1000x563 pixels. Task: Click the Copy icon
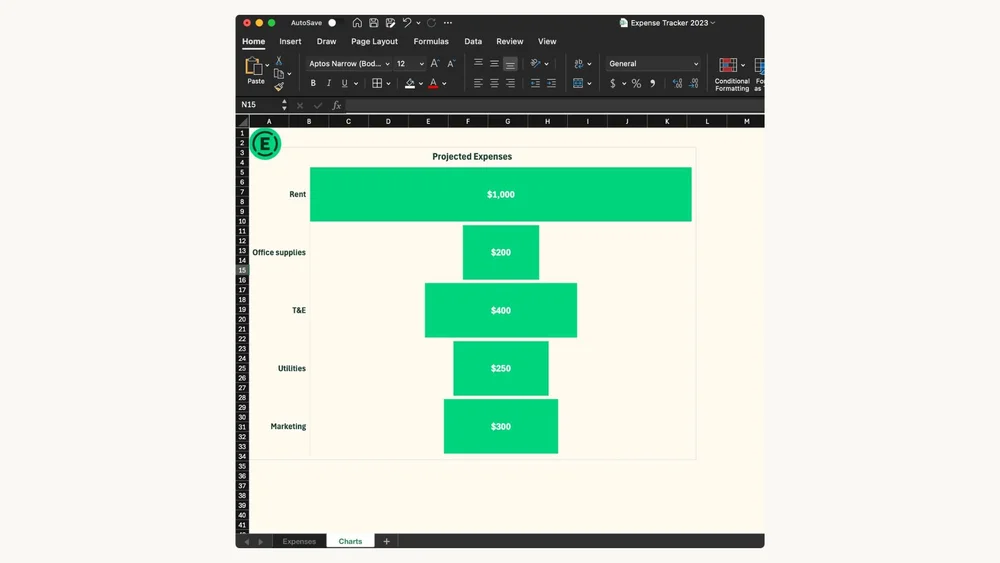coord(279,73)
